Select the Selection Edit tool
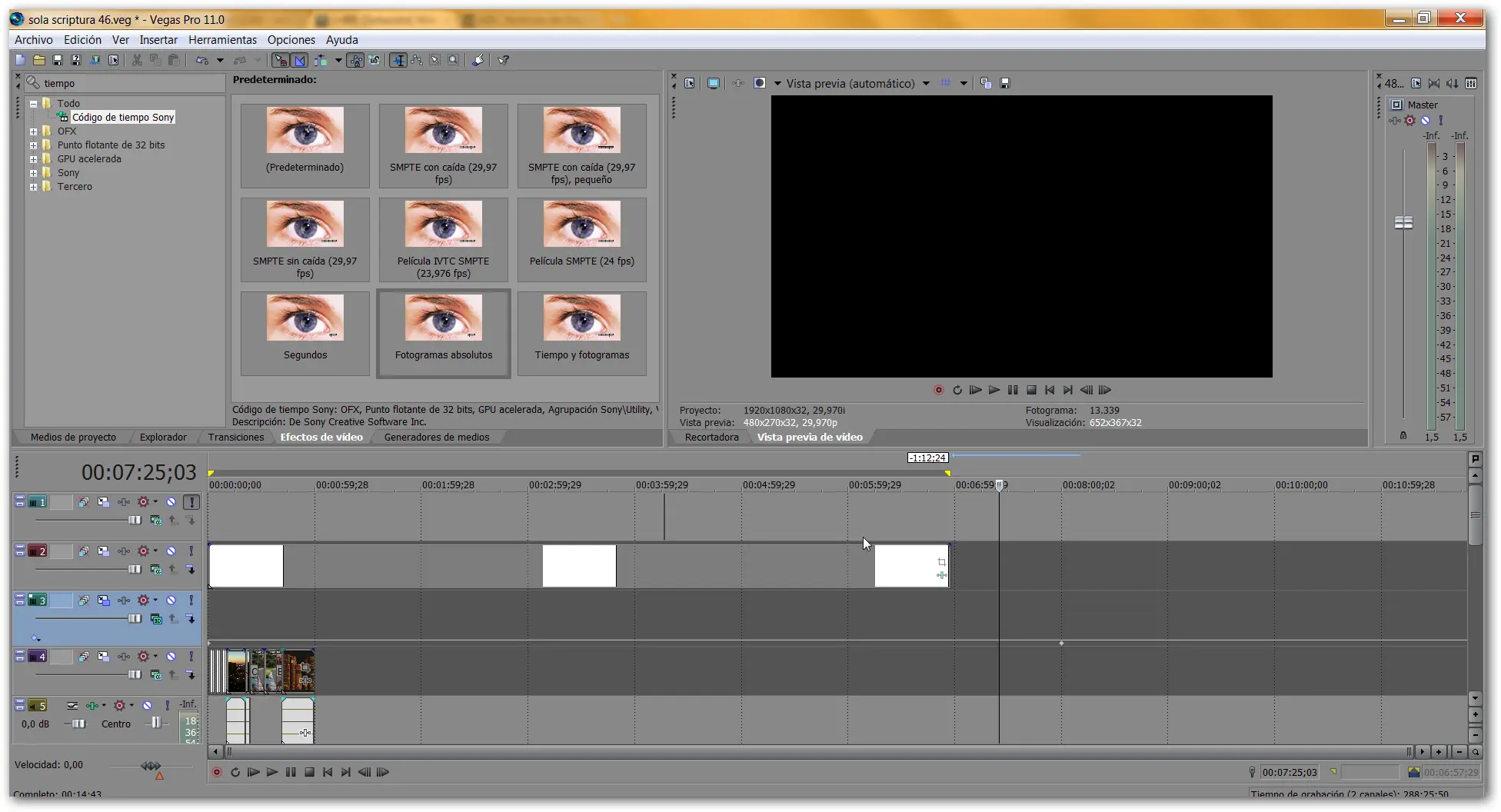1501x812 pixels. [x=435, y=60]
